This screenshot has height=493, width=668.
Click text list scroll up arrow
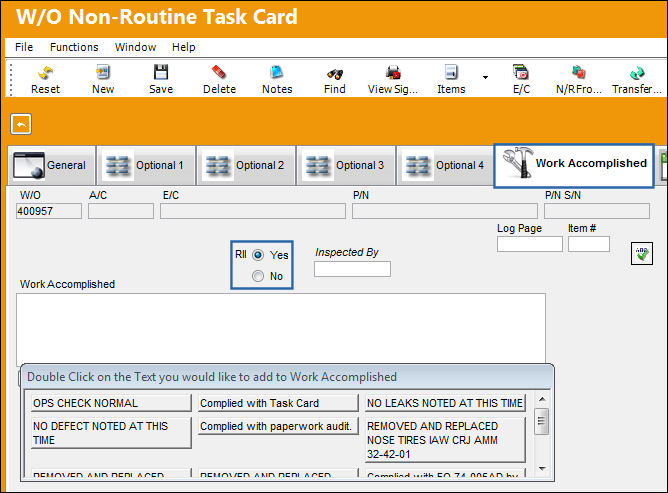click(x=542, y=399)
